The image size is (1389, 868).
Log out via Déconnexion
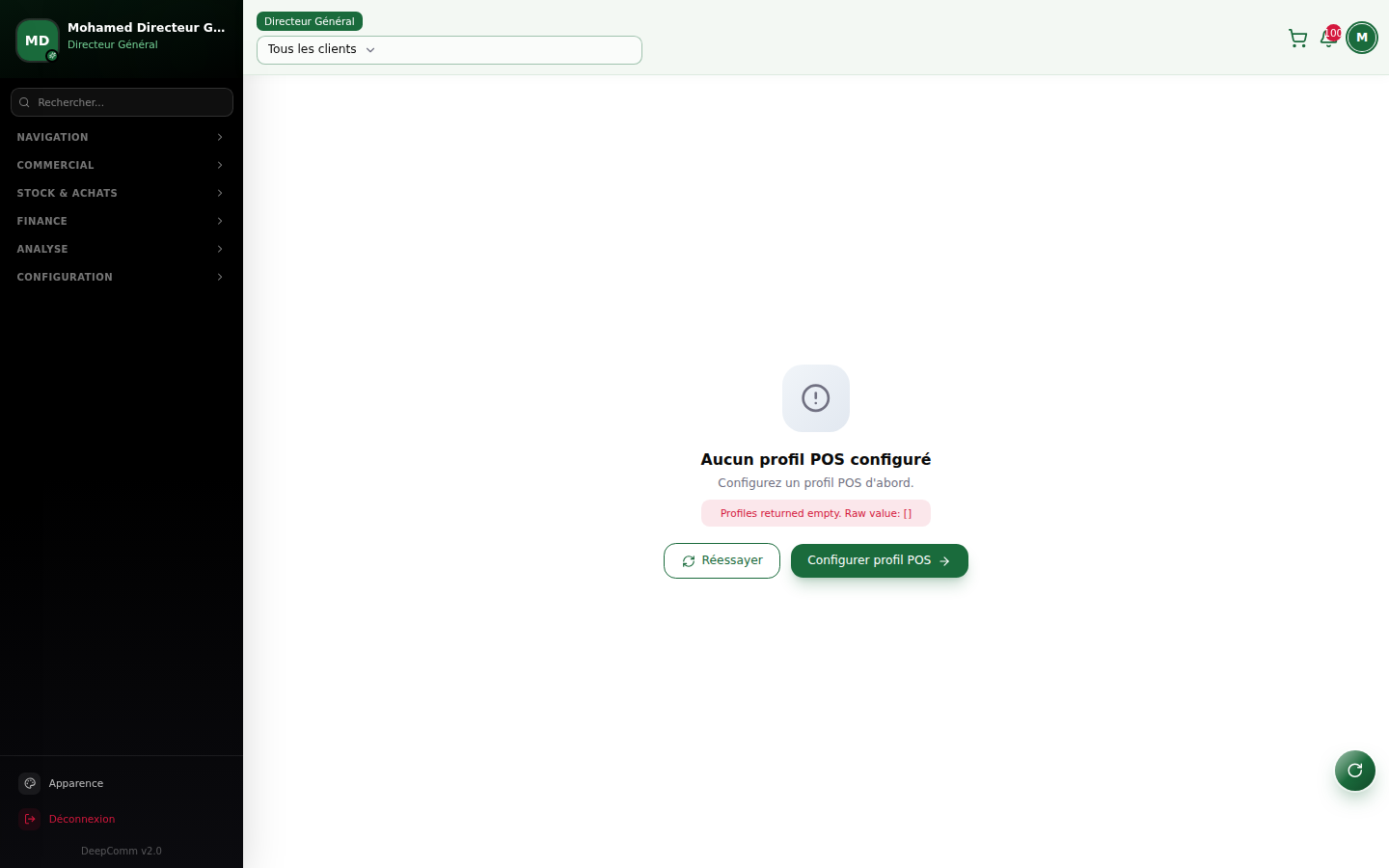click(122, 819)
